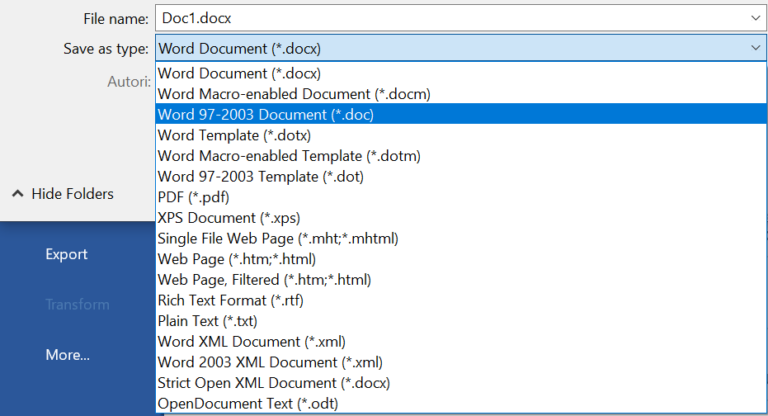Select Strict Open XML Document (*.docx)

(x=460, y=383)
